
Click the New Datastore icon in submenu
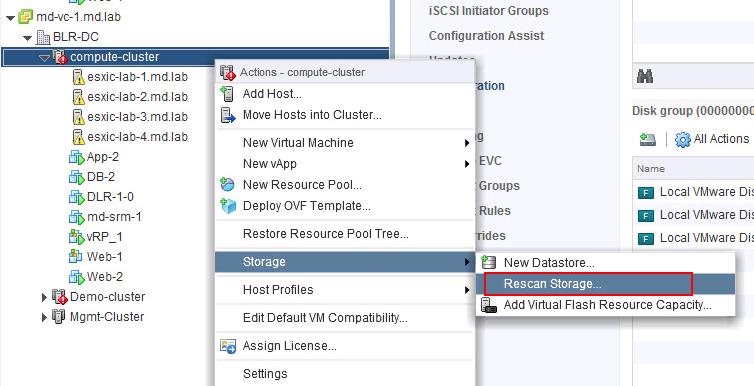point(489,262)
